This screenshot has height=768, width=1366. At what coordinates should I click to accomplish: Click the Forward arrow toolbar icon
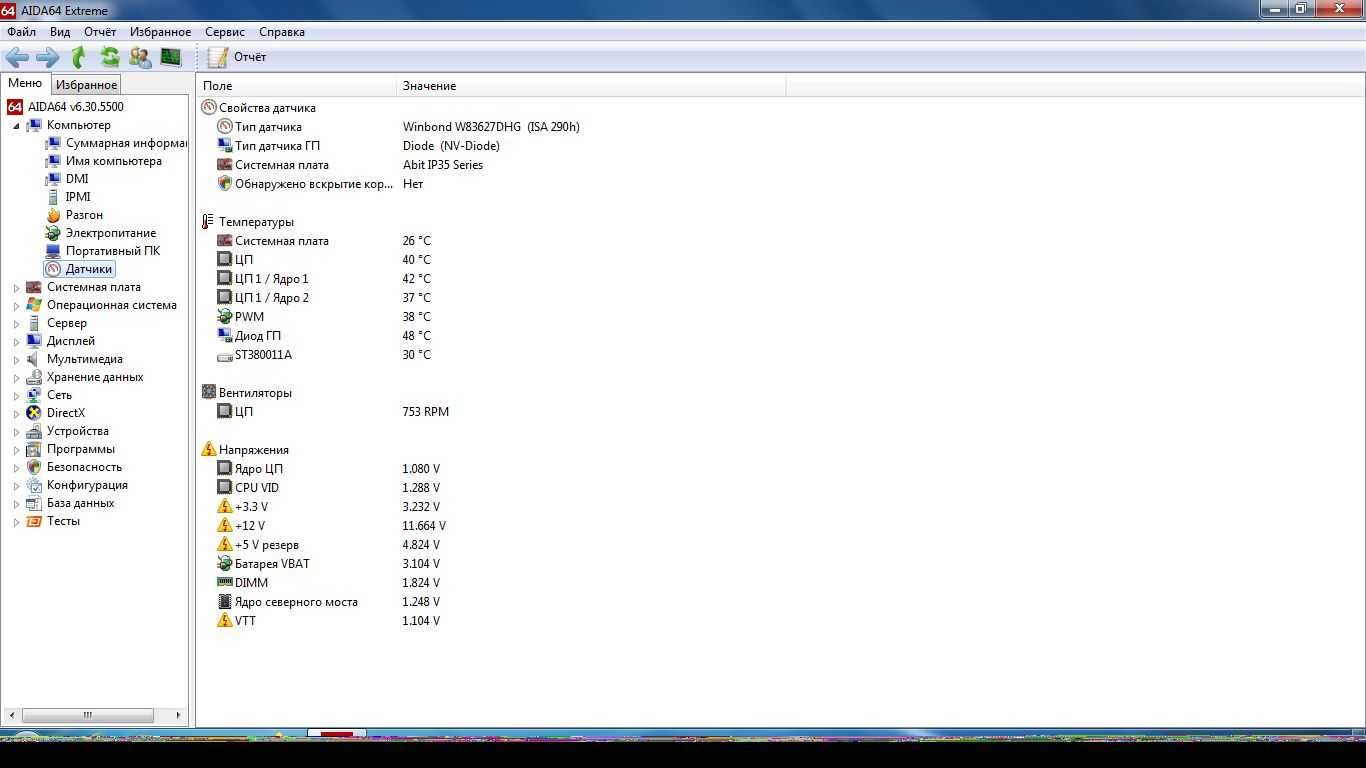47,57
